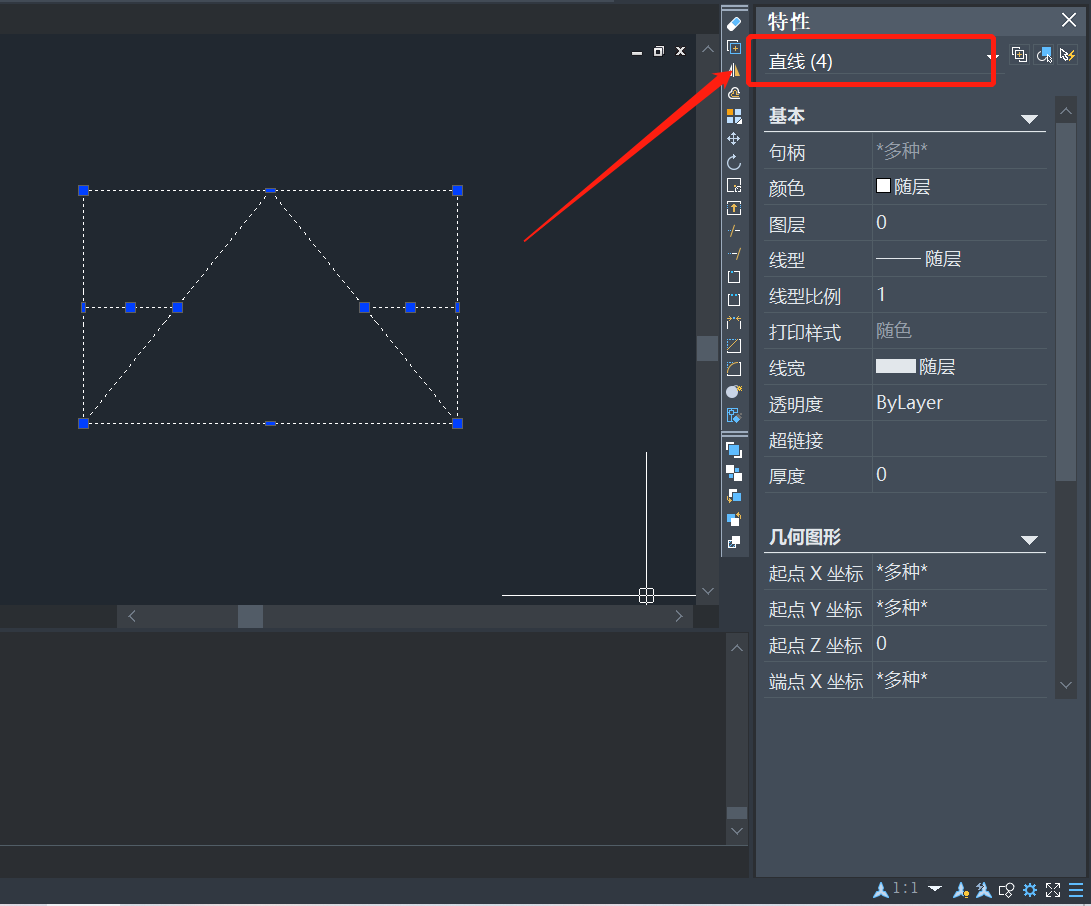Open the status bar customization menu icon
The height and width of the screenshot is (906, 1091).
pos(1076,890)
